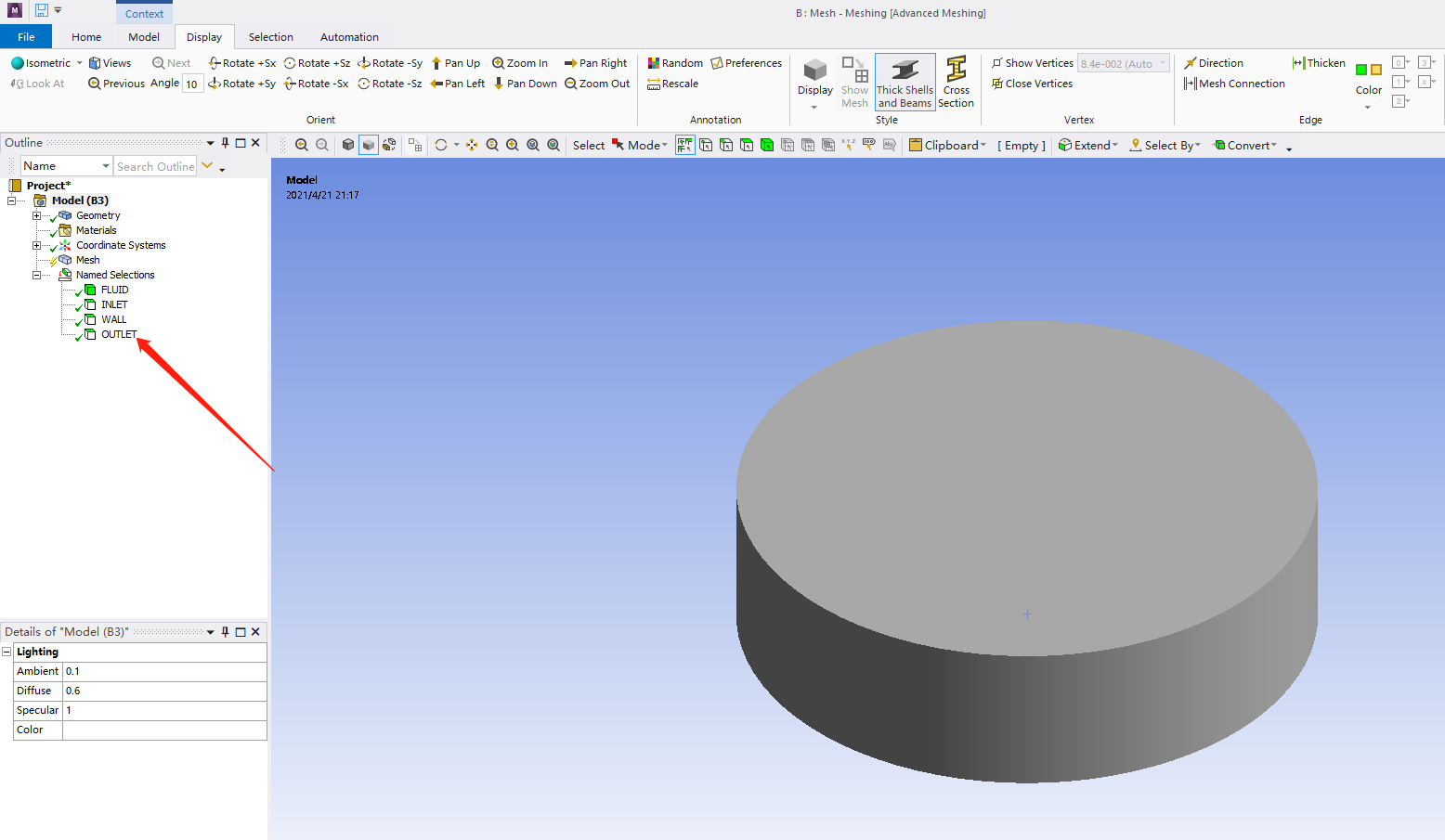Expand the Geometry tree node
Viewport: 1445px width, 840px height.
point(37,215)
